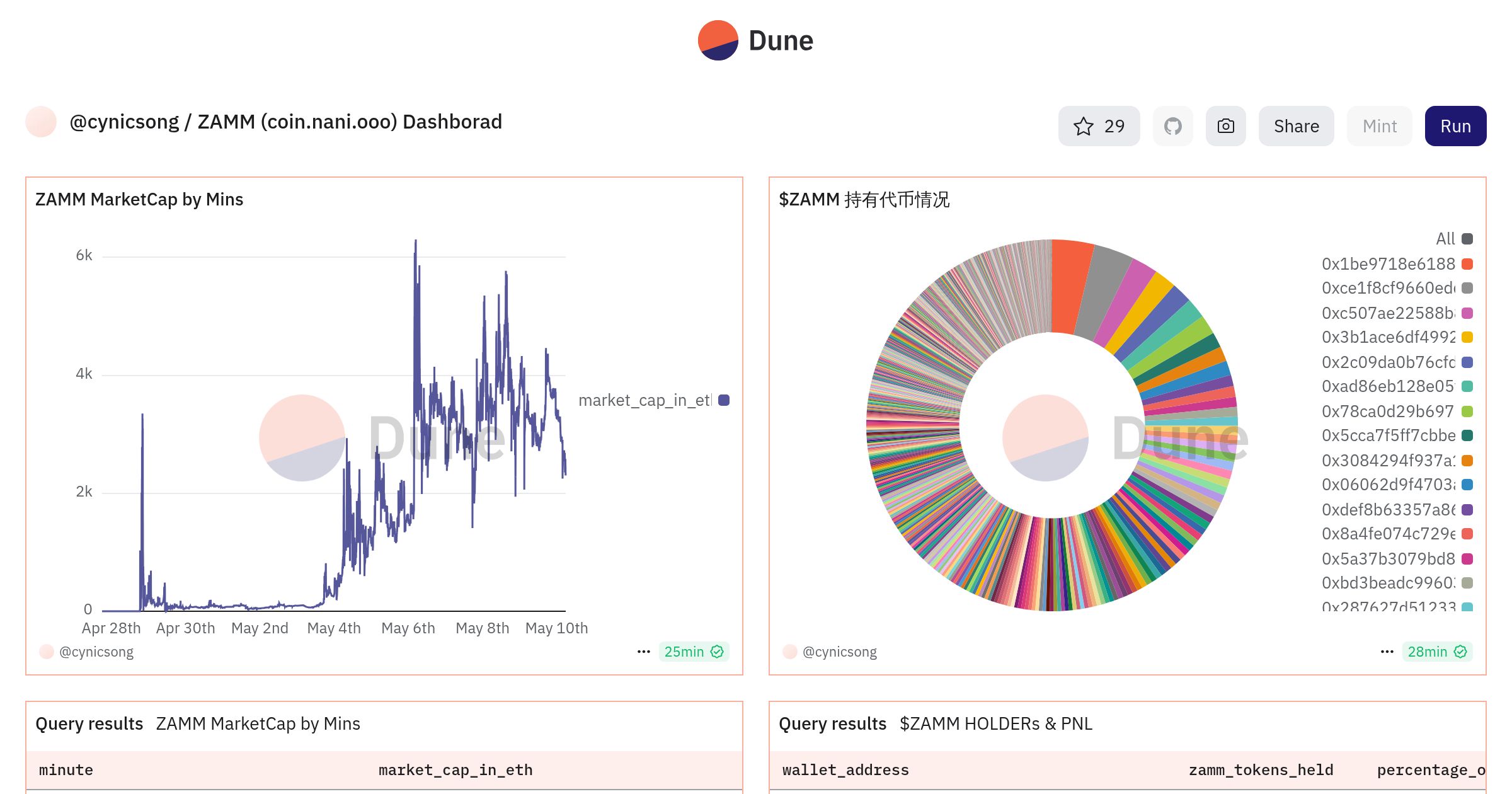Open three-dot menu on holders pie chart
Screen dimensions: 1512x794
coord(1387,652)
